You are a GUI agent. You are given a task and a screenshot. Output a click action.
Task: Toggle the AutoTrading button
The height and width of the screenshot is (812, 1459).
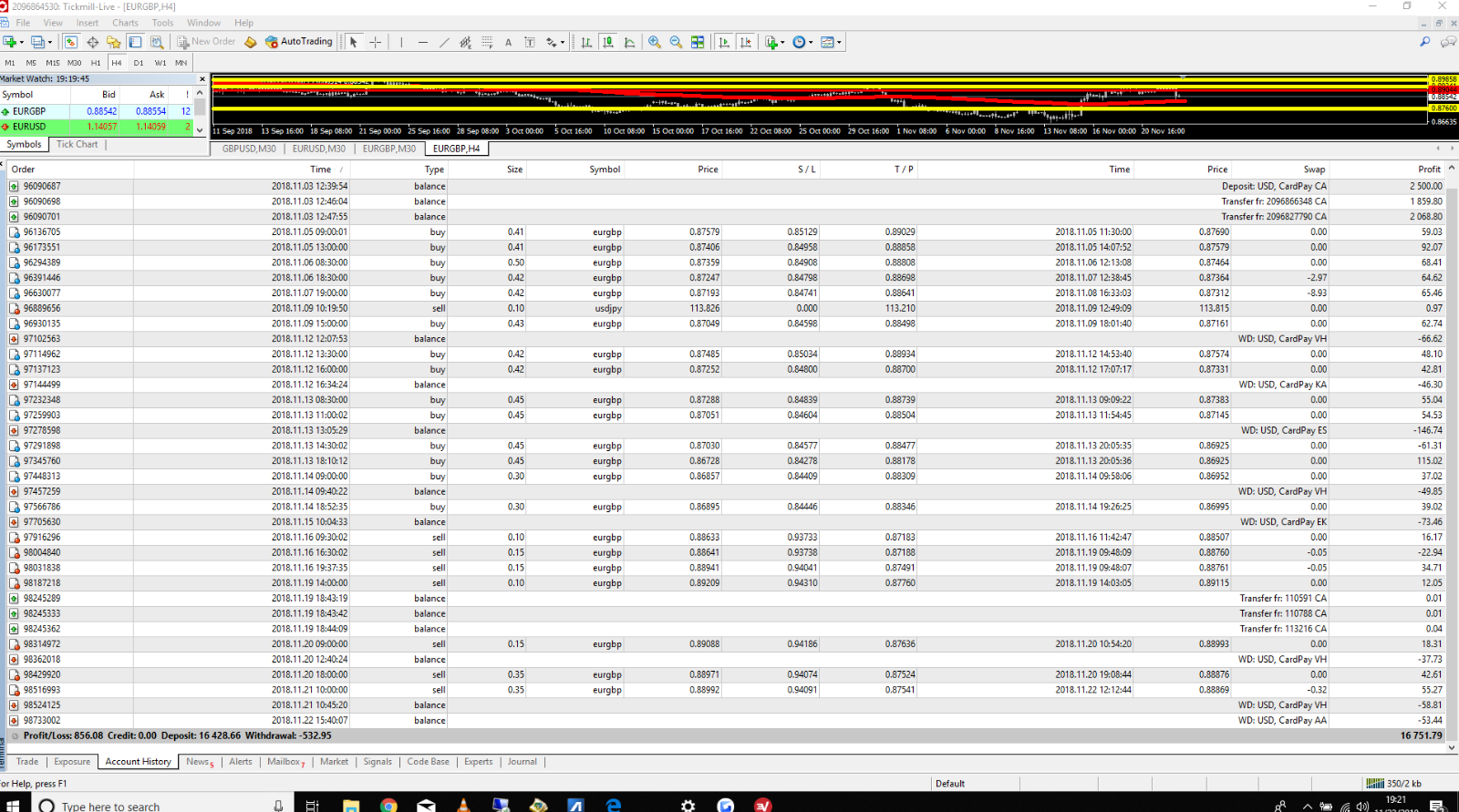coord(299,42)
